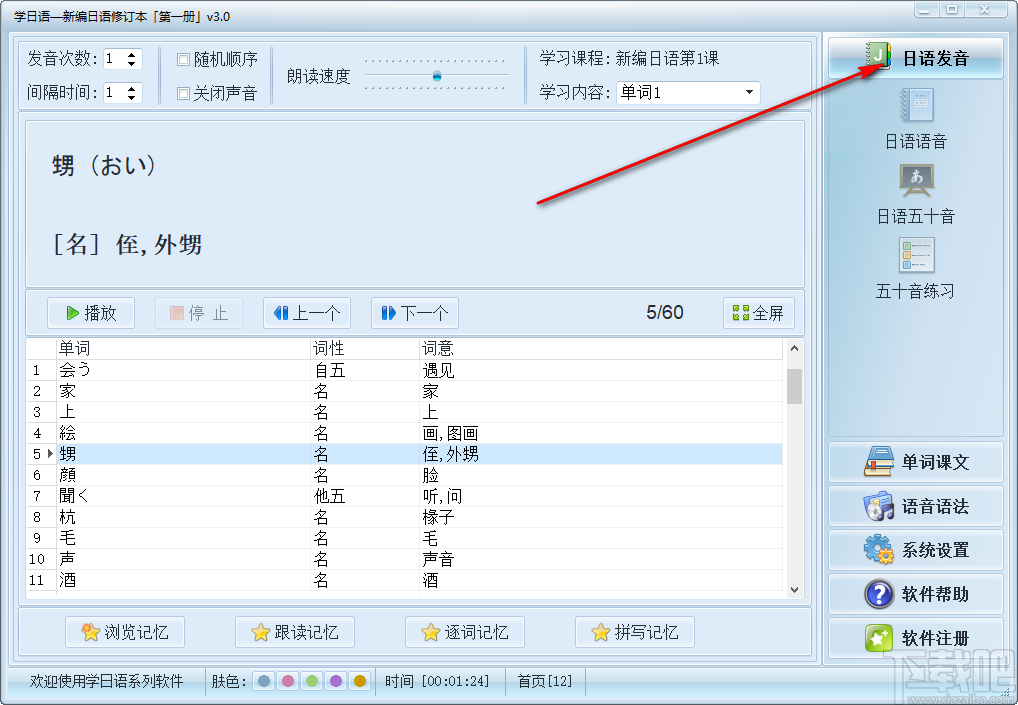The width and height of the screenshot is (1018, 705).
Task: Start 拼写记忆 mode
Action: pos(635,632)
